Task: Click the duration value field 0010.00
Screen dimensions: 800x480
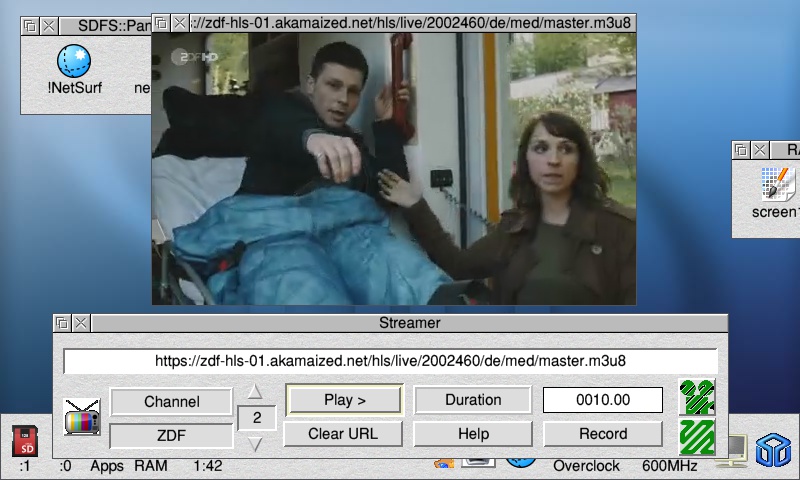Action: click(x=603, y=400)
